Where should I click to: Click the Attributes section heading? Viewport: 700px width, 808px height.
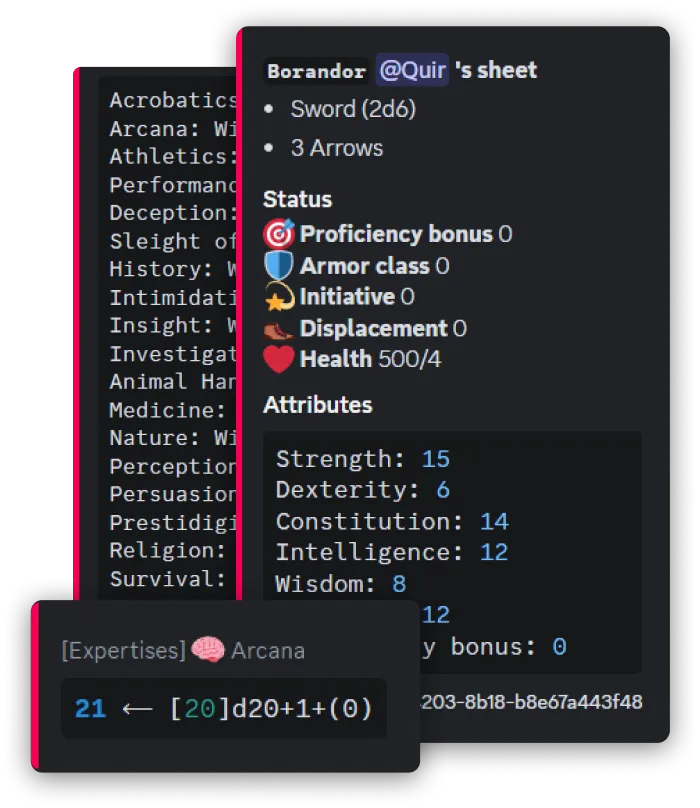tap(317, 405)
